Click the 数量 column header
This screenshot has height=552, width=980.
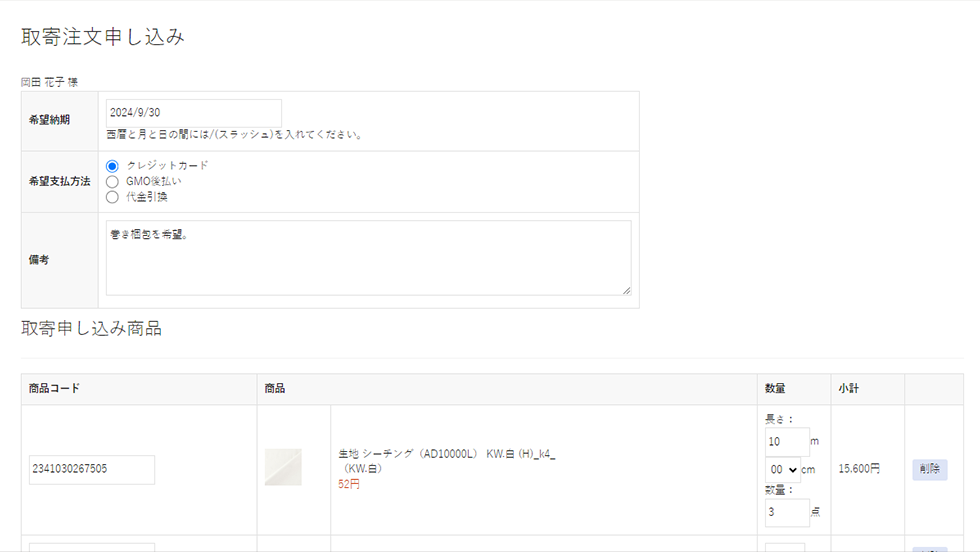point(775,389)
